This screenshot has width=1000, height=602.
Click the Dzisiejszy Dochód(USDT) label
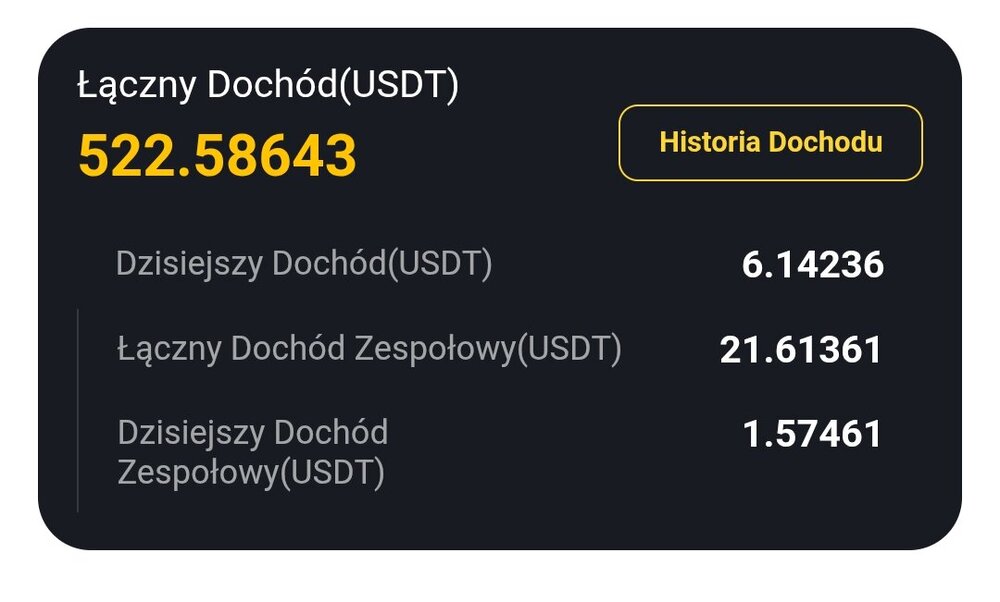304,264
